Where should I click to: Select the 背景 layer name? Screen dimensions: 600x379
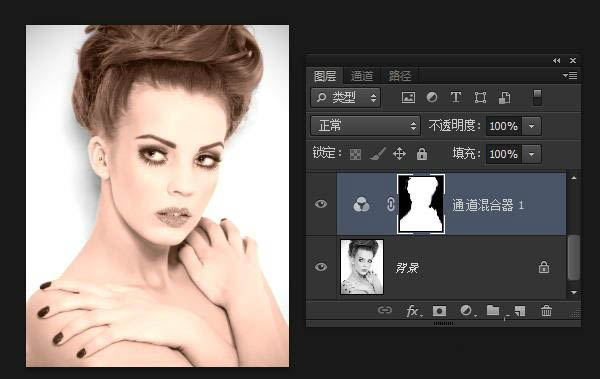pyautogui.click(x=407, y=268)
